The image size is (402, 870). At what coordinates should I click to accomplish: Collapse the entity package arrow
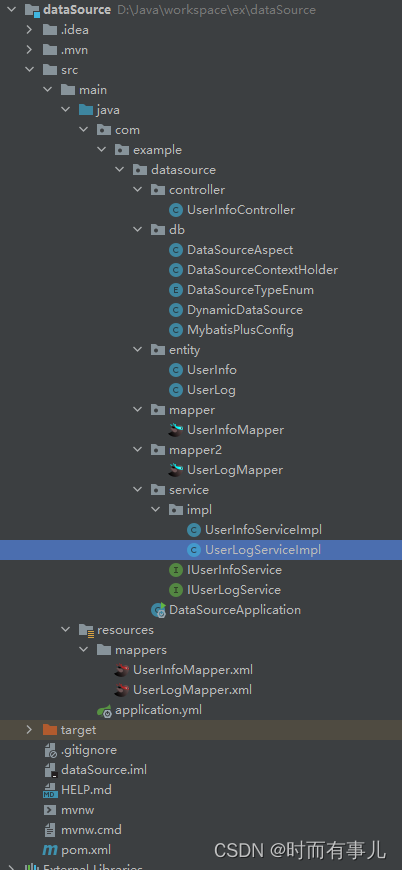[138, 350]
